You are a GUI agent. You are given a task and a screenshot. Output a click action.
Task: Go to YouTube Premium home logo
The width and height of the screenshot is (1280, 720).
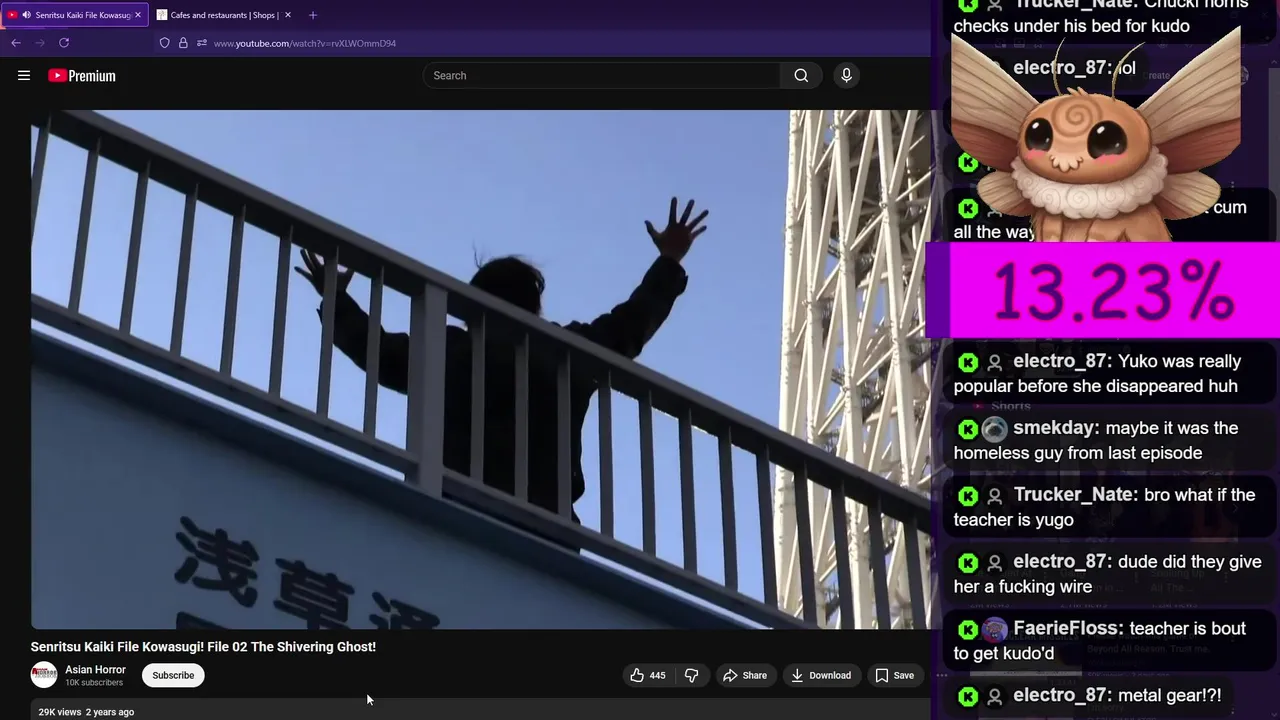(82, 76)
